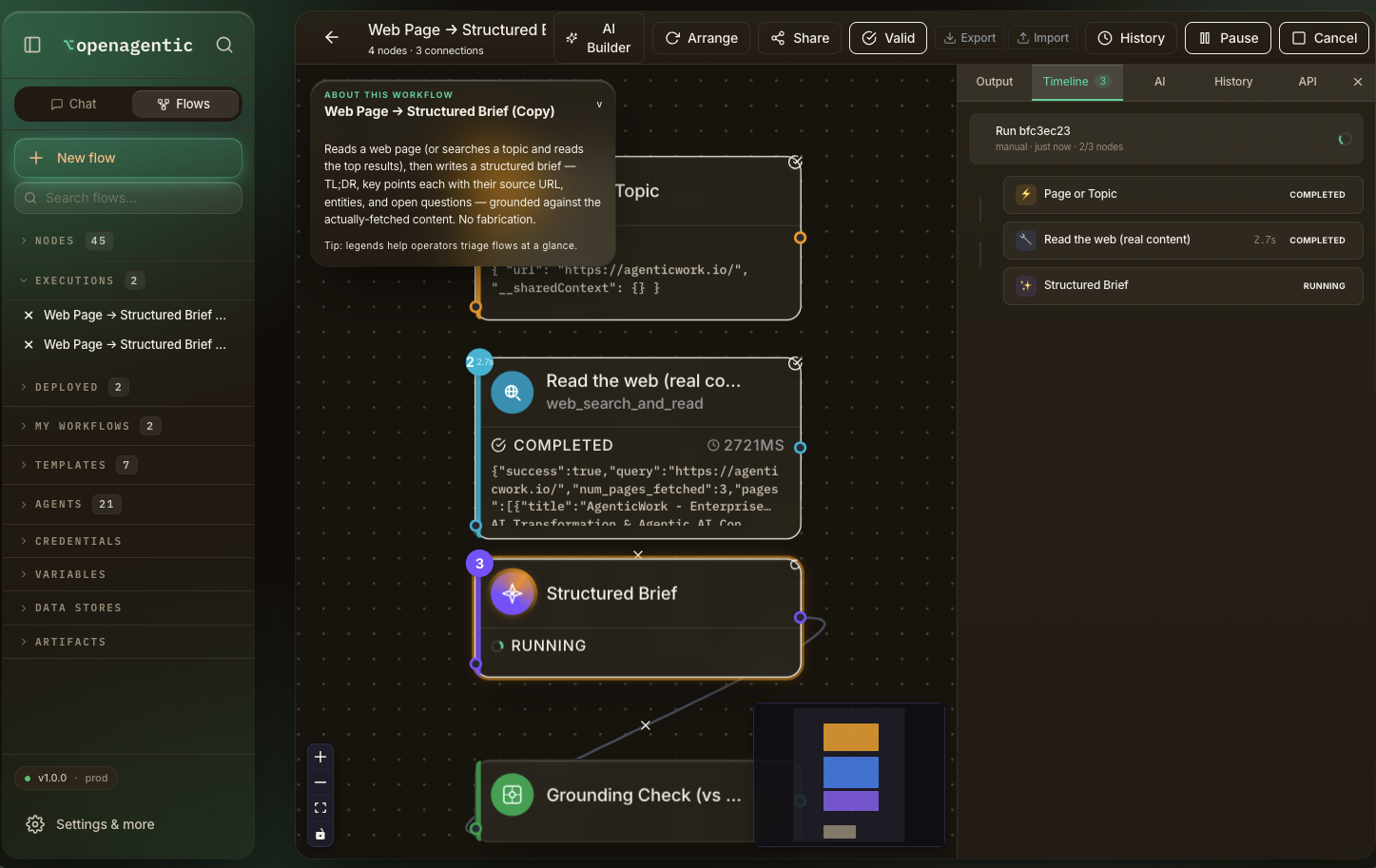The height and width of the screenshot is (868, 1376).
Task: Click the Read the web node globe icon
Action: [513, 393]
